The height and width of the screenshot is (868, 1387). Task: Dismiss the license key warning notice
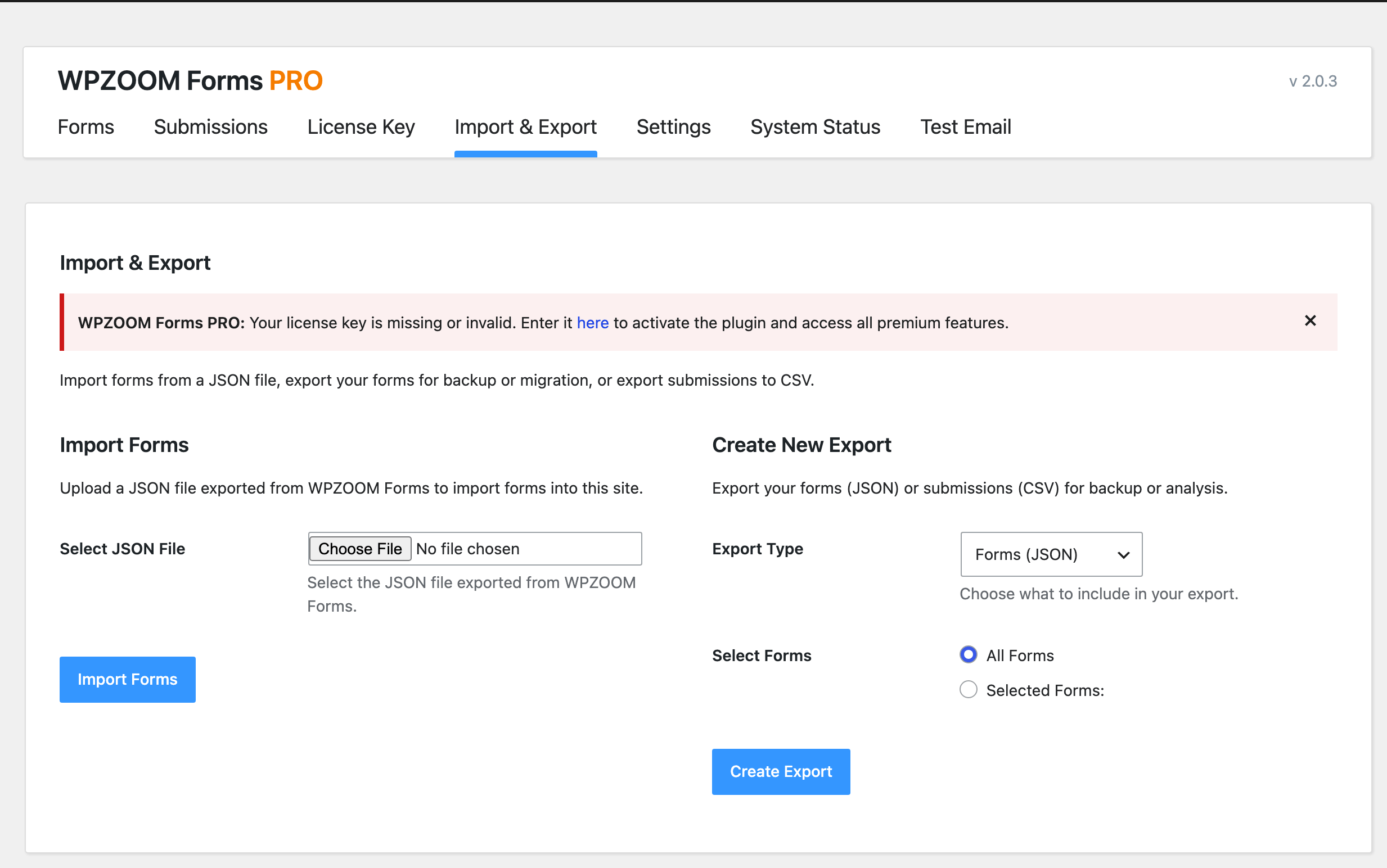click(1310, 321)
